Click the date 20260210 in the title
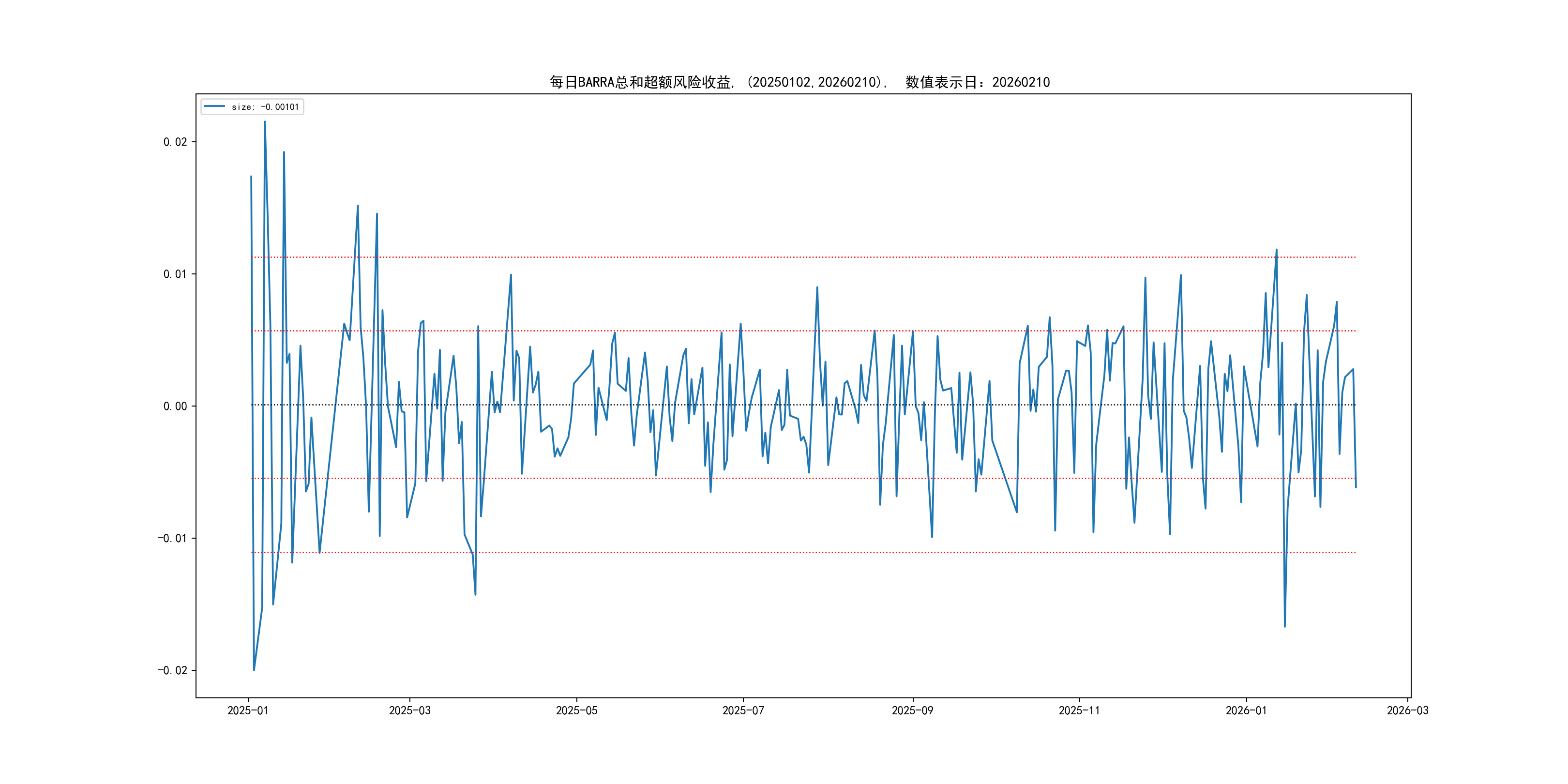 1021,82
